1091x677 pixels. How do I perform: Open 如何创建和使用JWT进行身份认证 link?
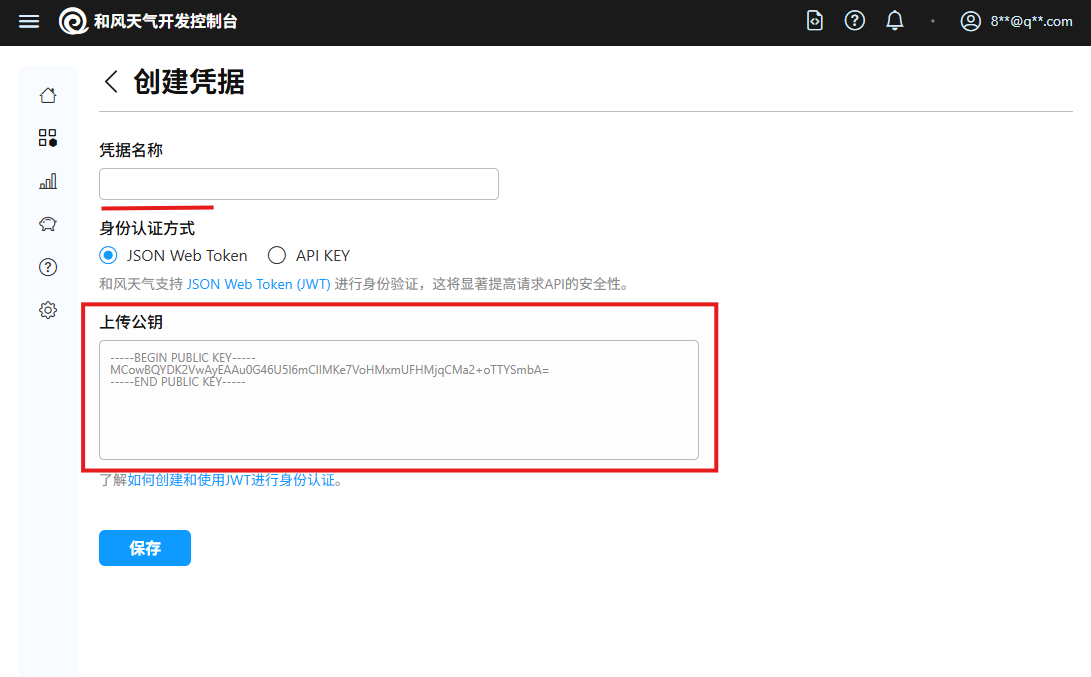[x=231, y=480]
